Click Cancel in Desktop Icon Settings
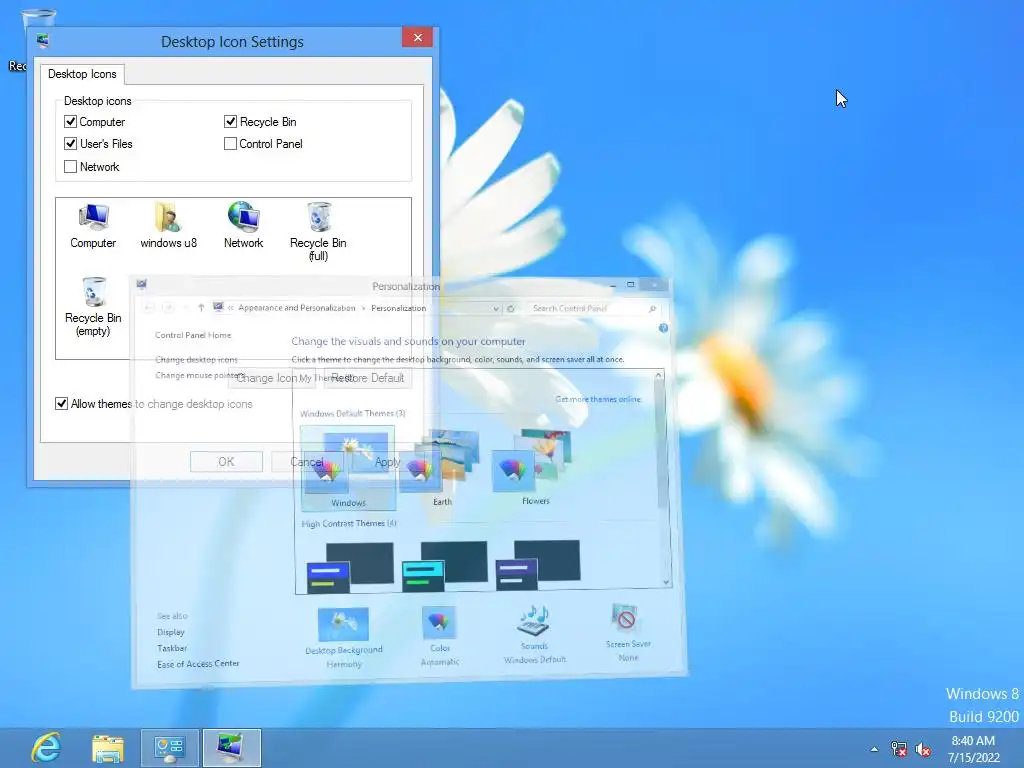 (x=307, y=462)
